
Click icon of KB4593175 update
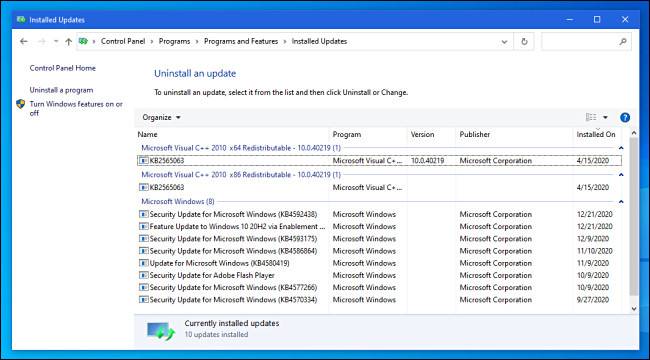pos(143,239)
